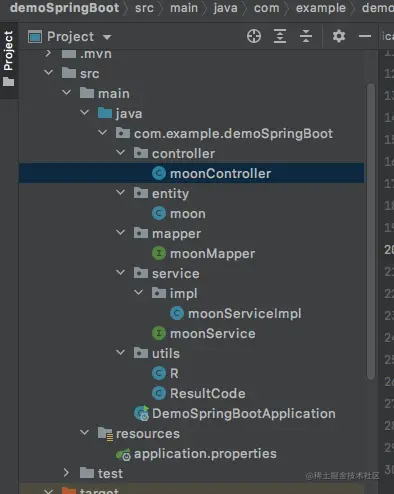Click java in the breadcrumb bar
Viewport: 394px width, 494px height.
pyautogui.click(x=226, y=8)
